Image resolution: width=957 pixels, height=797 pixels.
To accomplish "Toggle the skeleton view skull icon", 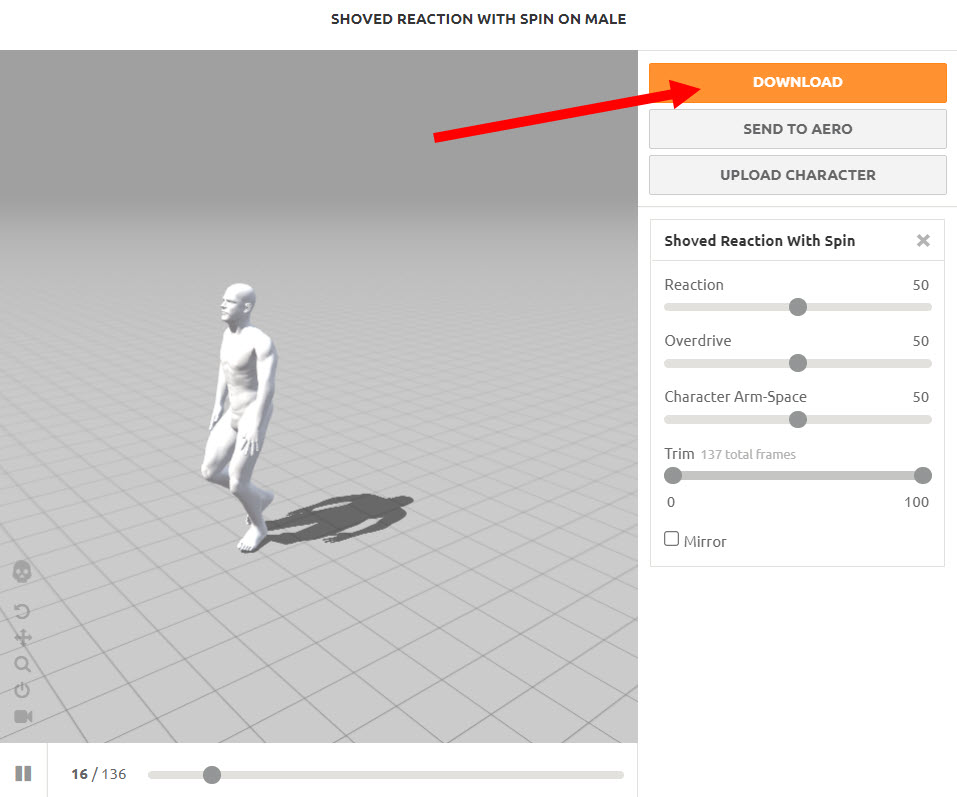I will pyautogui.click(x=22, y=572).
